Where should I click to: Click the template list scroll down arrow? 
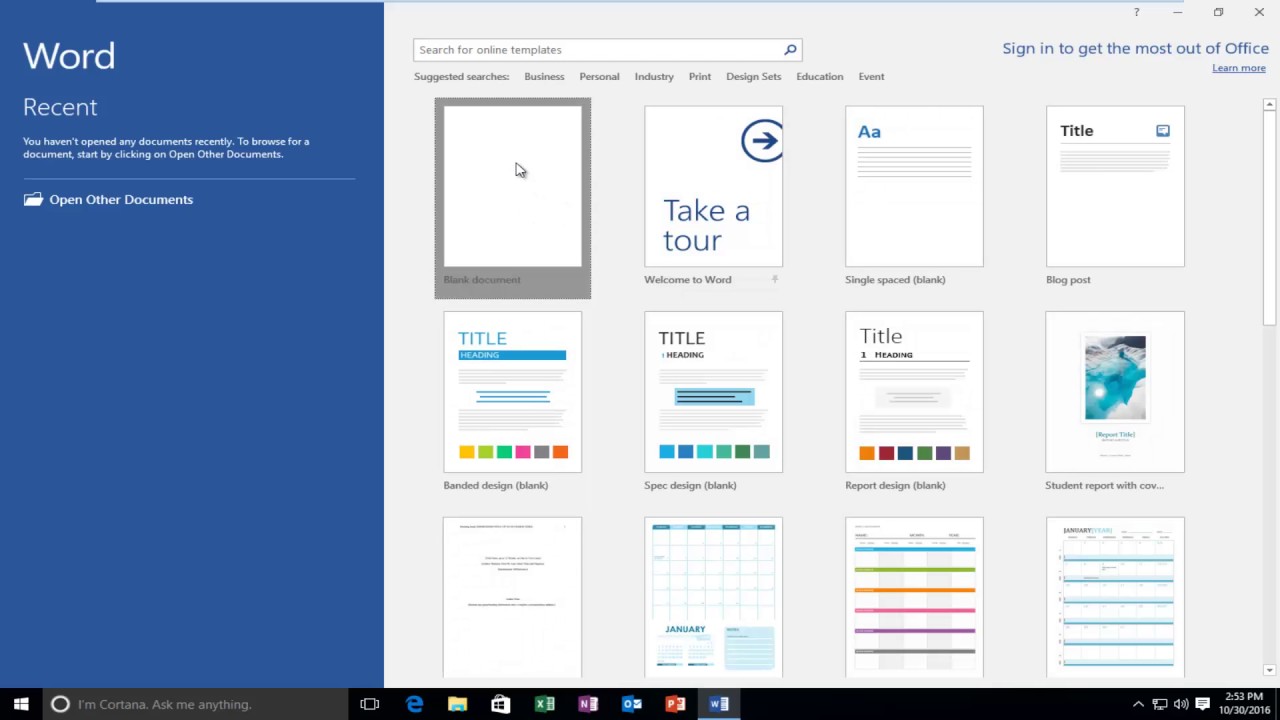click(1269, 670)
